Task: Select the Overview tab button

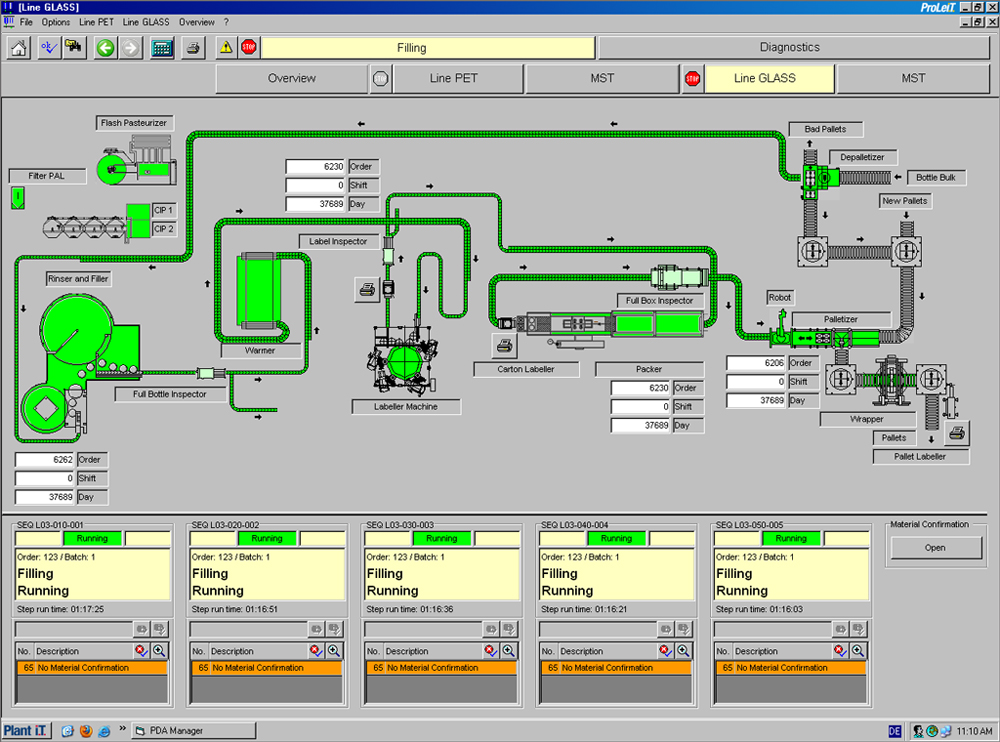Action: [x=291, y=78]
